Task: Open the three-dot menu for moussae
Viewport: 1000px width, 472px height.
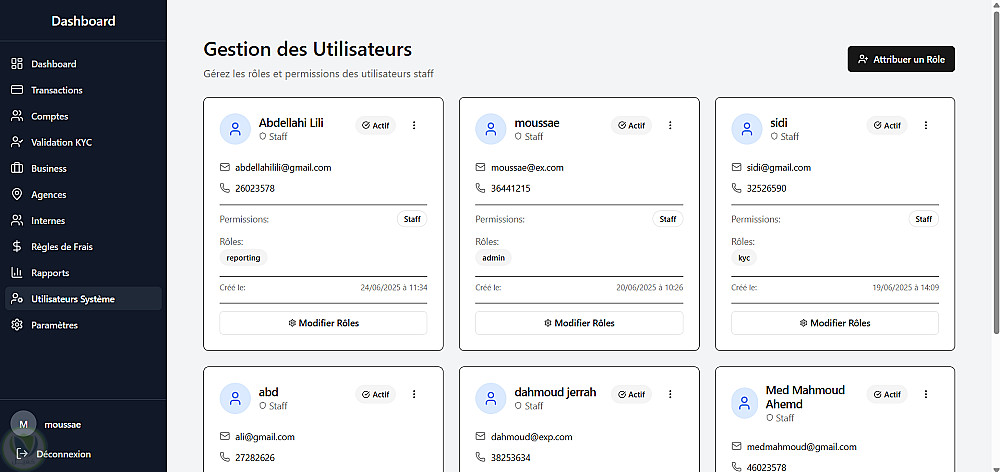Action: [x=670, y=125]
